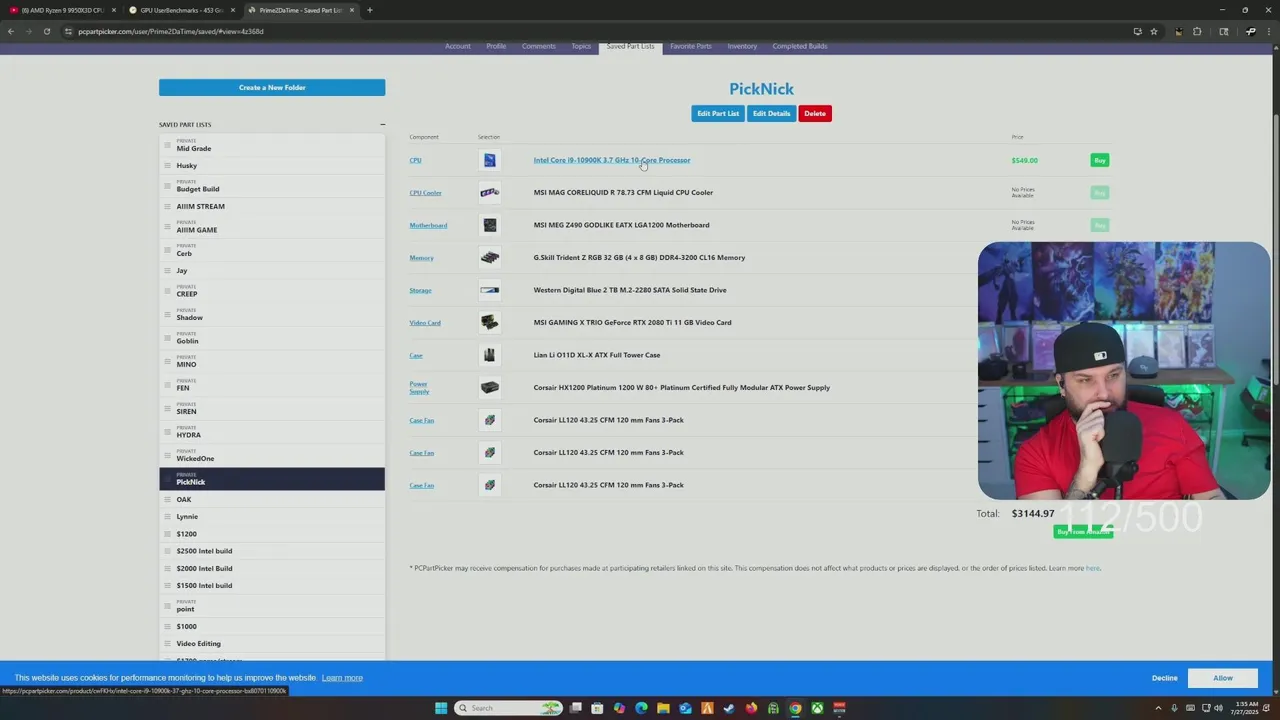Viewport: 1280px width, 720px height.
Task: Click the drag handle beside Husky list
Action: click(167, 165)
